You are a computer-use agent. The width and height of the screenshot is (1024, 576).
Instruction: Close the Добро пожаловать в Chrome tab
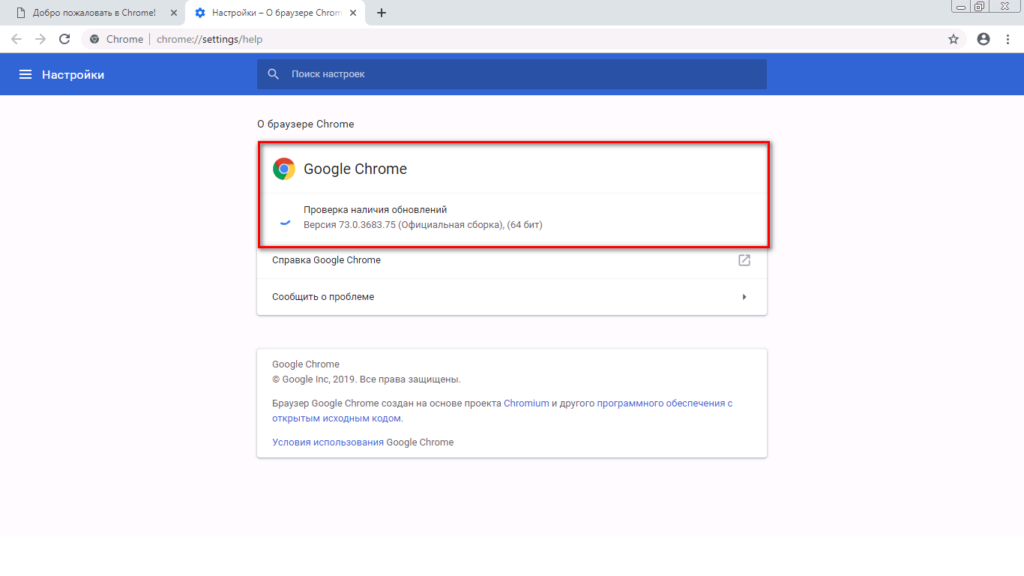point(174,12)
